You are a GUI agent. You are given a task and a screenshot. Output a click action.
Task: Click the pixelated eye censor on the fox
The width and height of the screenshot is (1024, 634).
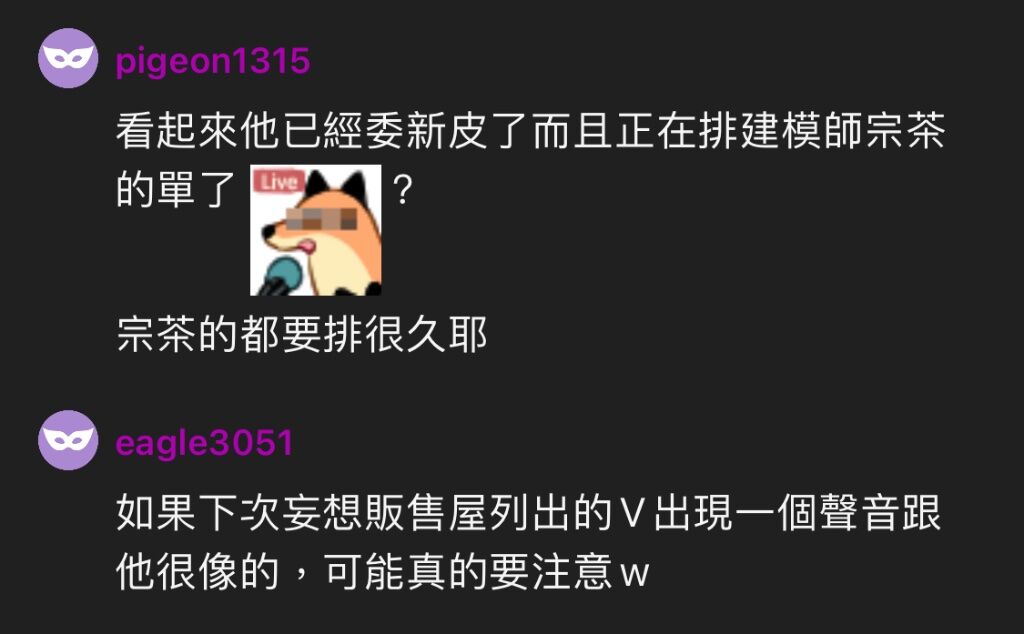coord(322,219)
